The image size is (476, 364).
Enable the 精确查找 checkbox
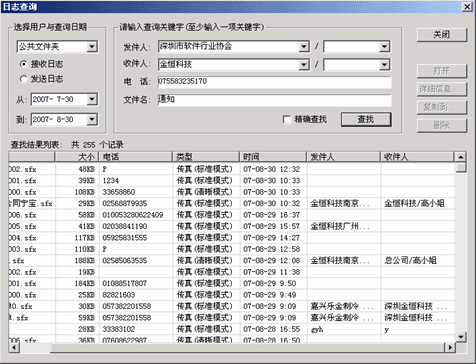click(286, 119)
